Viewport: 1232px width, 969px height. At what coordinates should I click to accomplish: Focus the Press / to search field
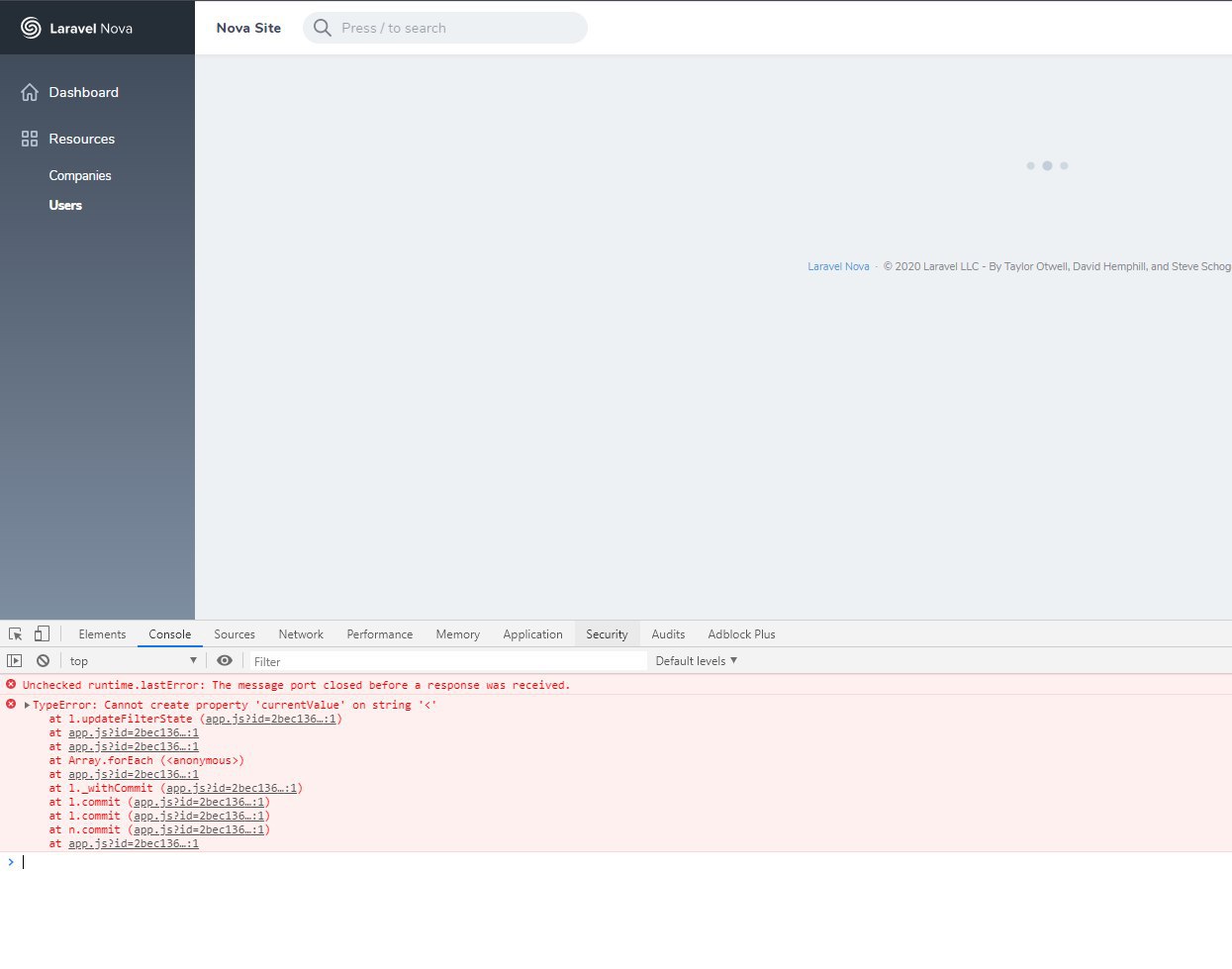coord(445,28)
